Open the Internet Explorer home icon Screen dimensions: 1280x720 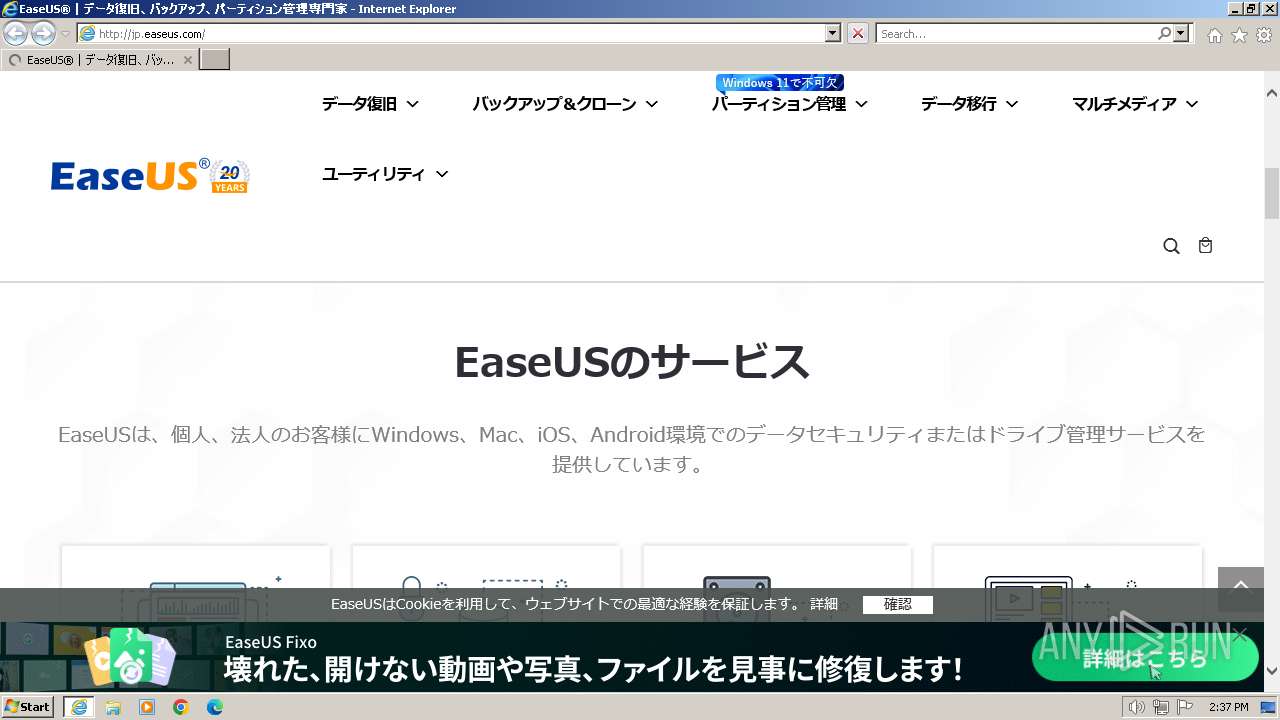point(1214,34)
